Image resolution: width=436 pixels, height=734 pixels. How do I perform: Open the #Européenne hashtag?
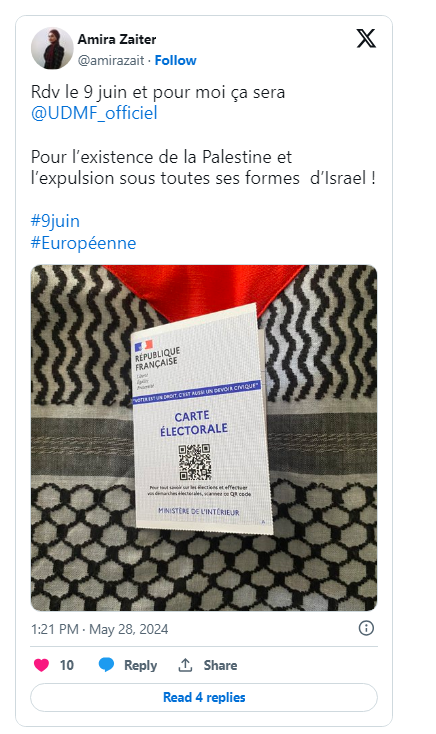click(x=83, y=243)
